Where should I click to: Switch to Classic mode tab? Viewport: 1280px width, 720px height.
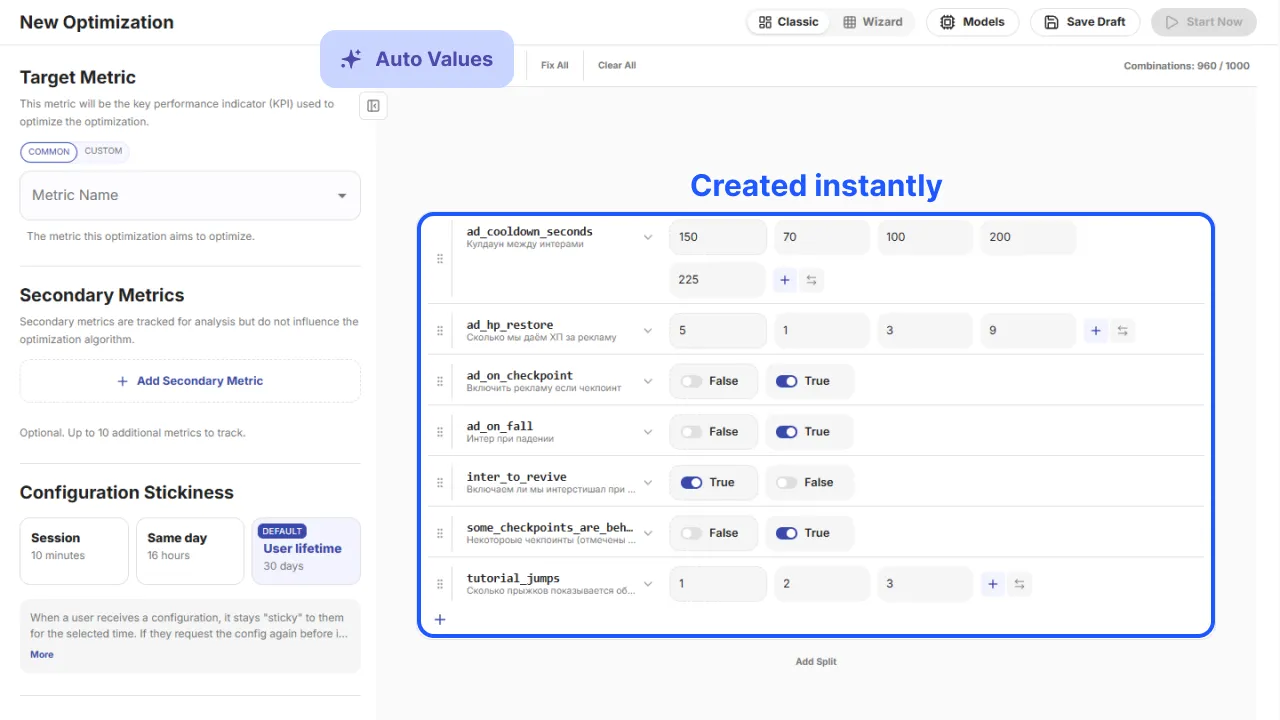point(788,22)
